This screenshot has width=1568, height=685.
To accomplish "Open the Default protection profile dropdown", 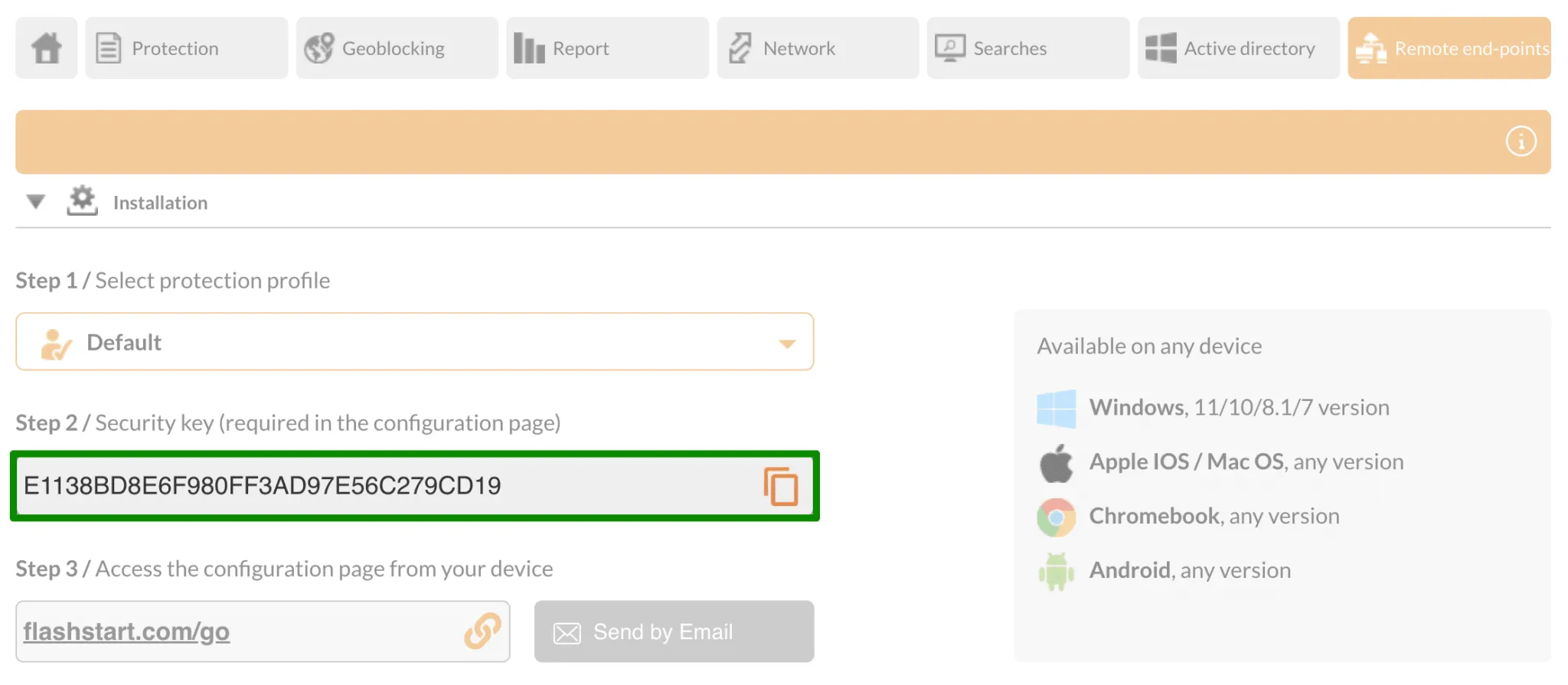I will click(414, 342).
